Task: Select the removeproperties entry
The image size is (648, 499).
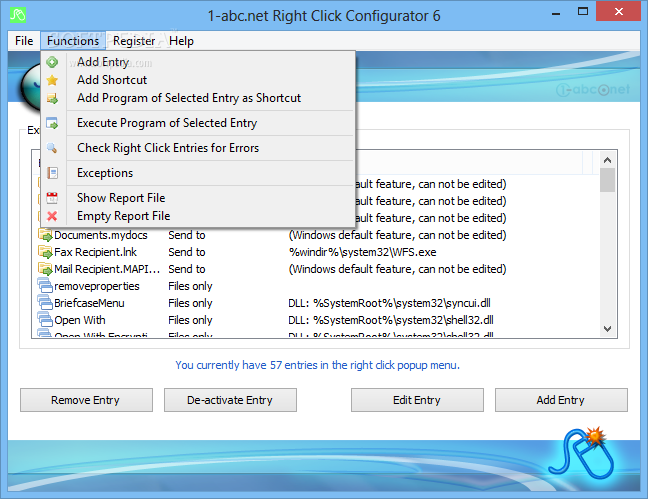Action: (316, 286)
